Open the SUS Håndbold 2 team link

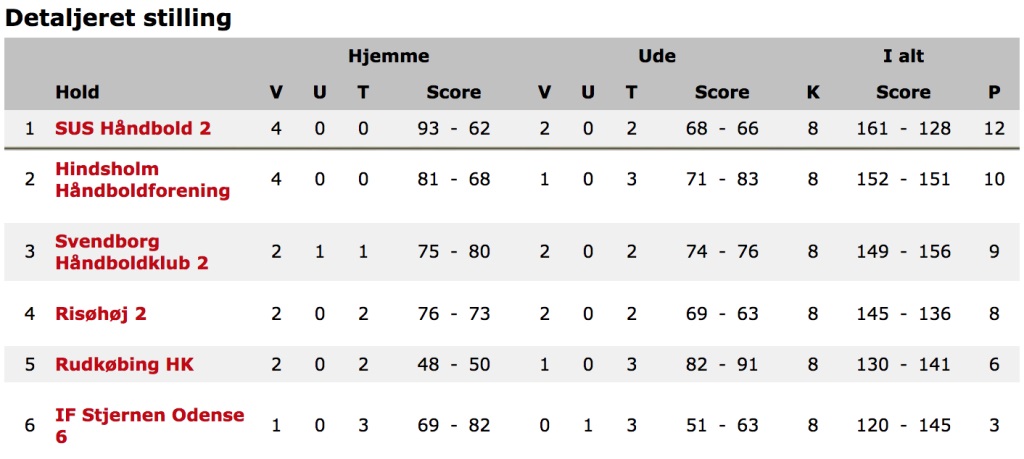[x=133, y=129]
